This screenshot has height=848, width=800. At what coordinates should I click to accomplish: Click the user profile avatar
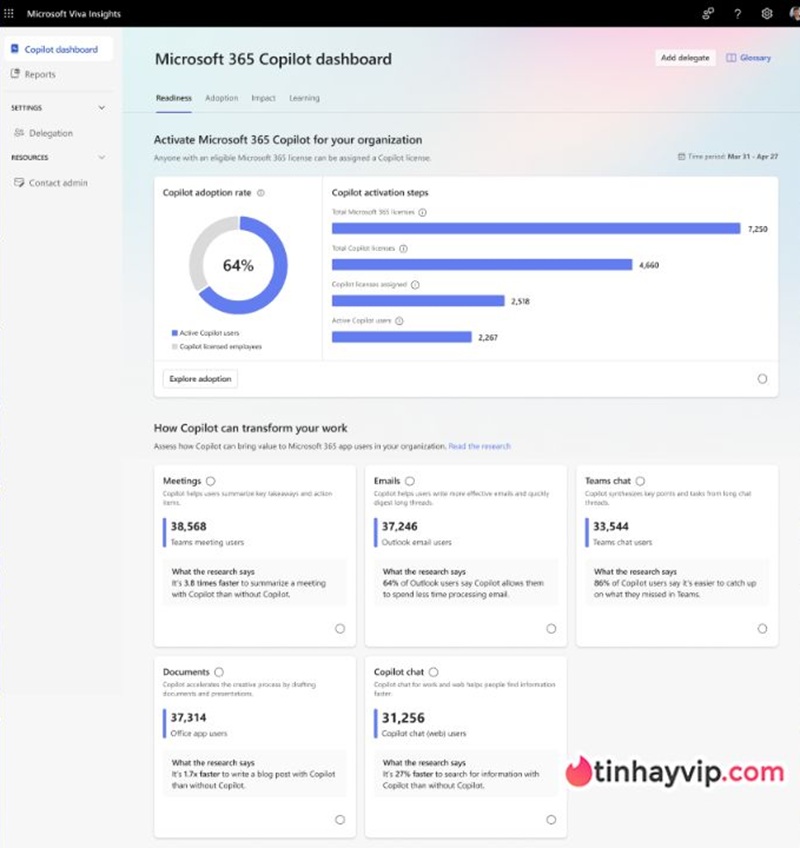click(x=795, y=13)
